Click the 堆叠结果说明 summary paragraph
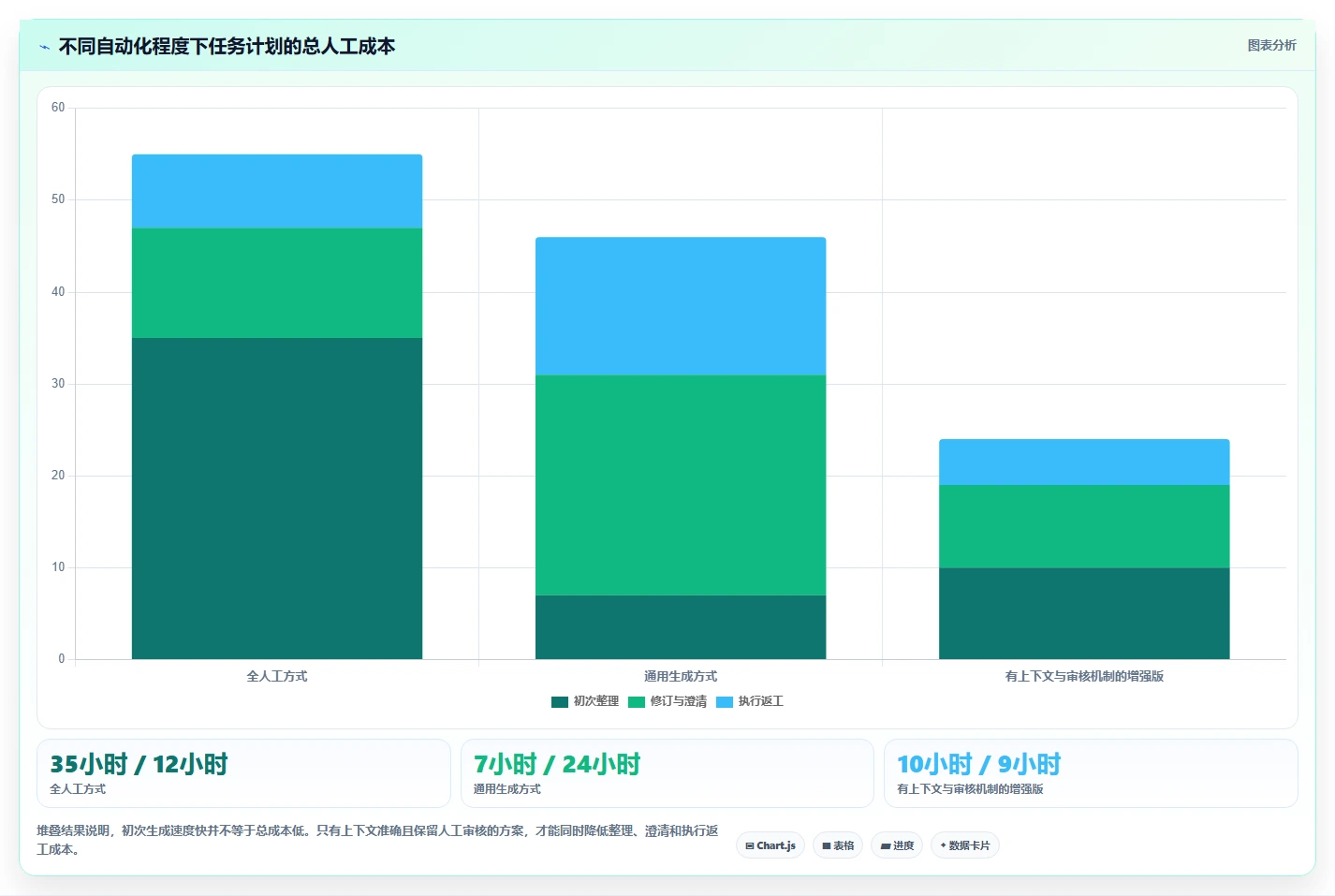Viewport: 1335px width, 896px height. tap(377, 840)
